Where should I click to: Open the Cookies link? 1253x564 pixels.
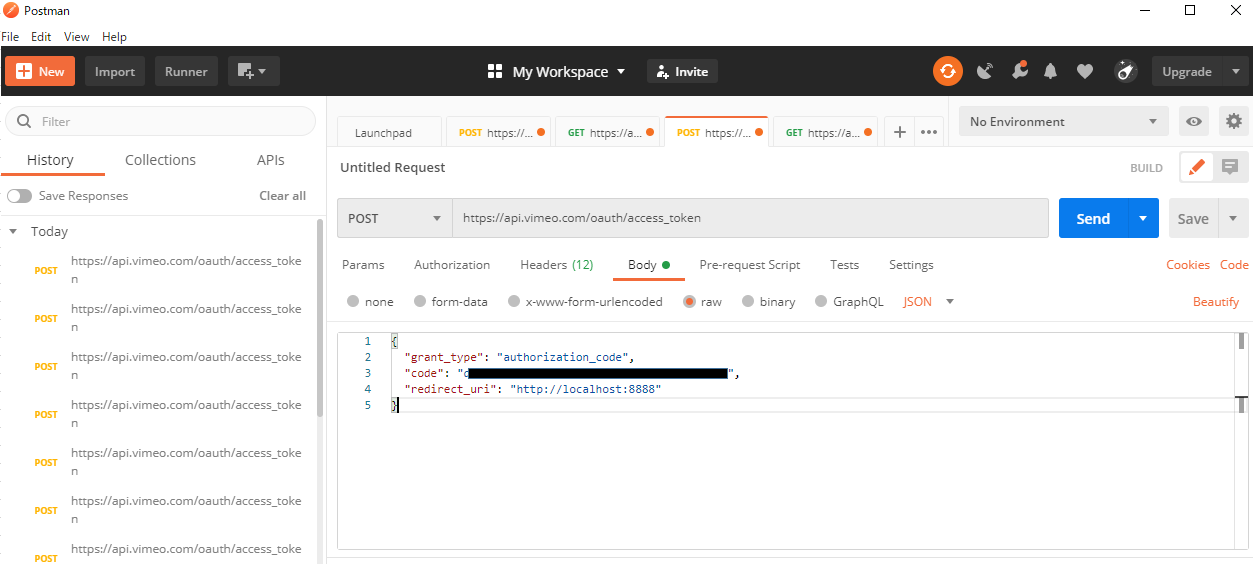pos(1188,265)
